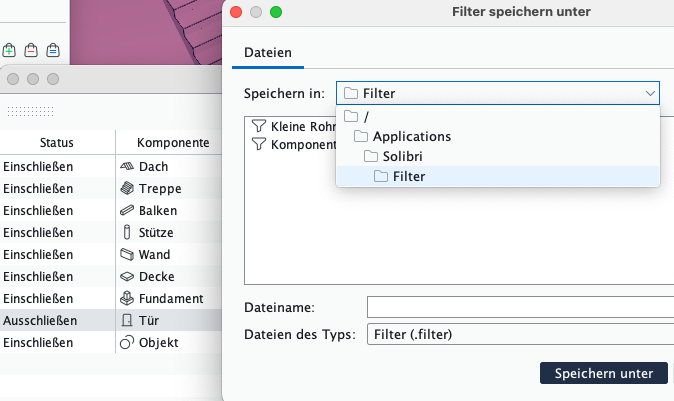Click the Tür component name
This screenshot has height=401, width=674.
pyautogui.click(x=149, y=320)
